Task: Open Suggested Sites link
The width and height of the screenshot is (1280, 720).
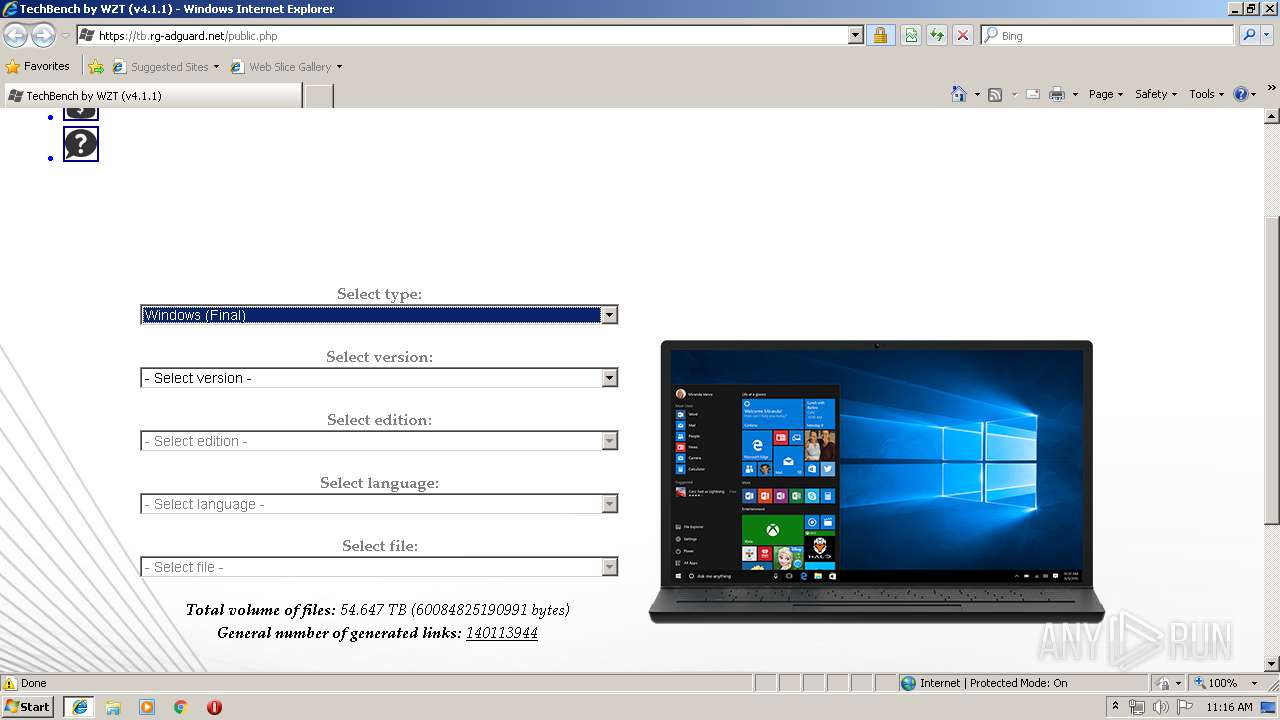Action: coord(166,67)
